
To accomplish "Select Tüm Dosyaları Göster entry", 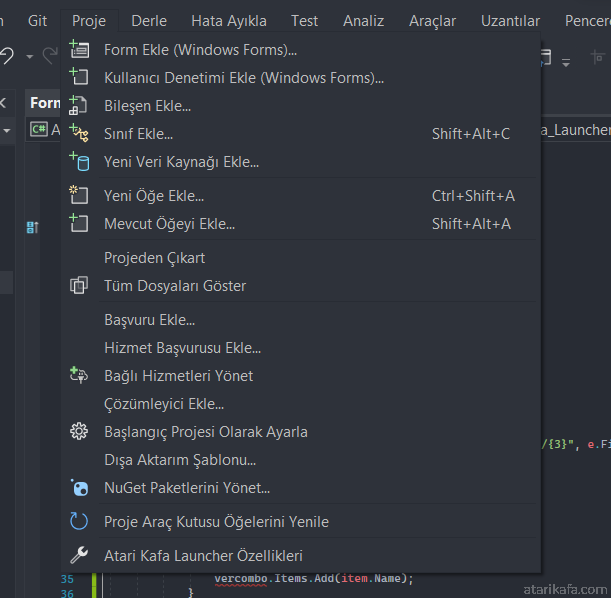I will click(300, 286).
